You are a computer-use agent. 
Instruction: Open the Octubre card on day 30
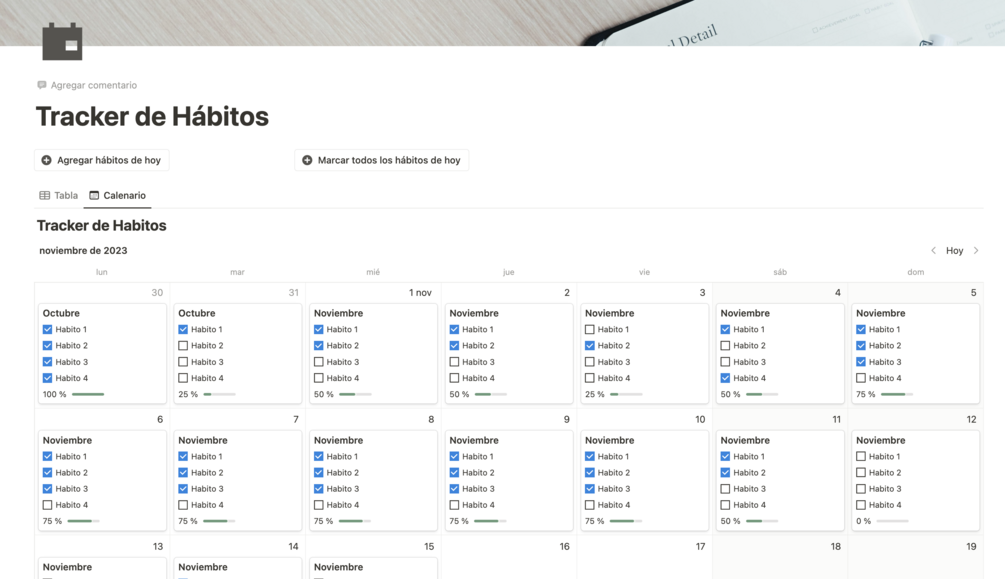[x=102, y=353]
